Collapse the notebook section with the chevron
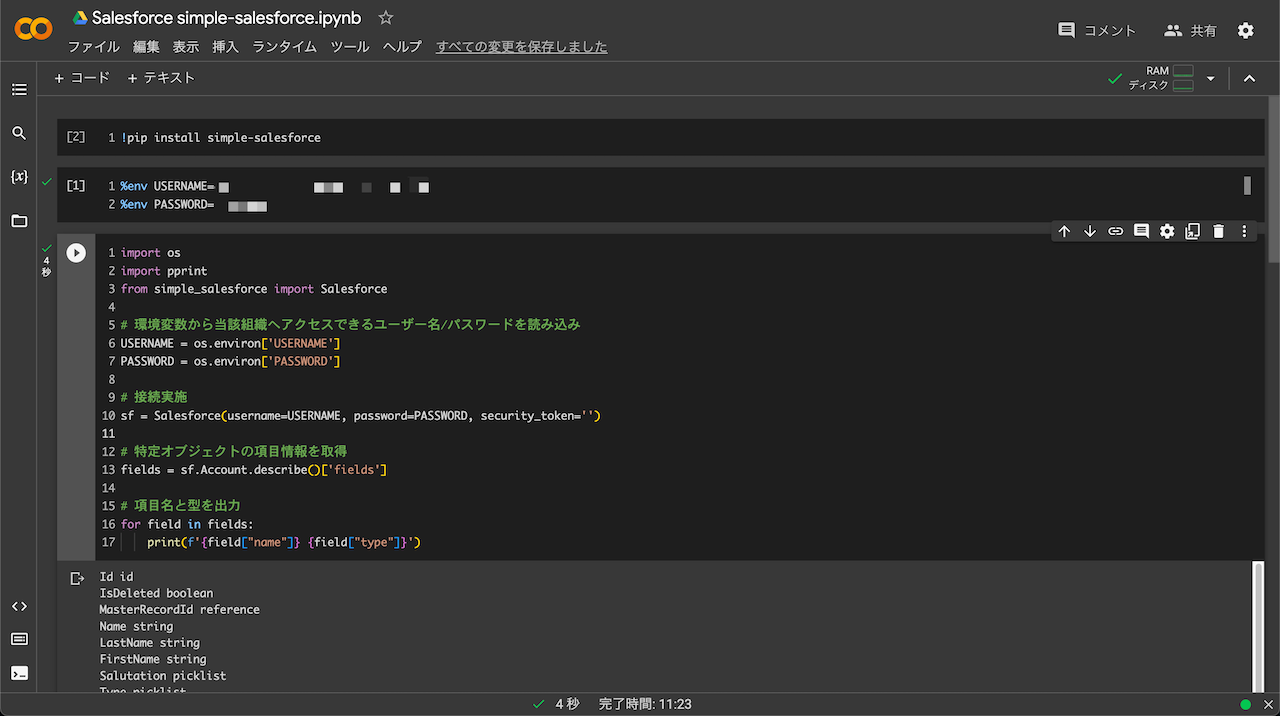 (x=1249, y=77)
